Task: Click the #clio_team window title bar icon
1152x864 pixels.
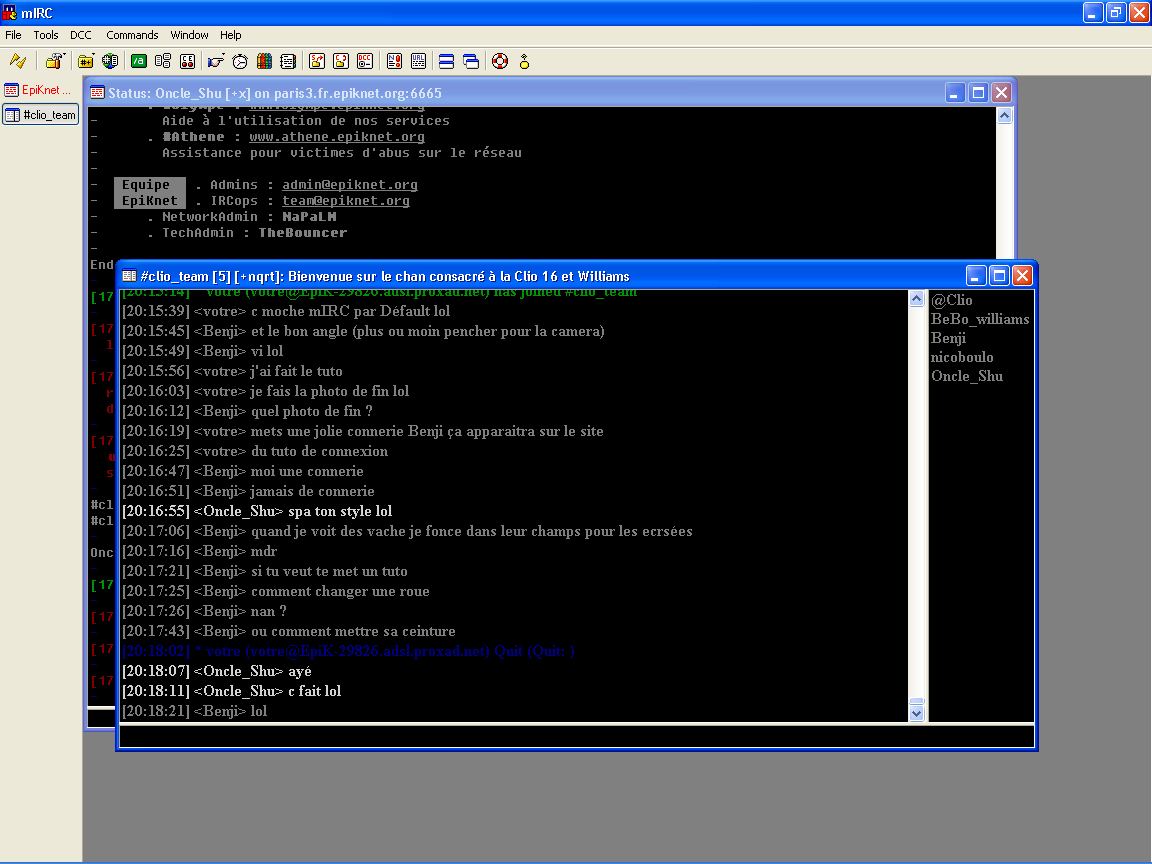Action: point(129,276)
